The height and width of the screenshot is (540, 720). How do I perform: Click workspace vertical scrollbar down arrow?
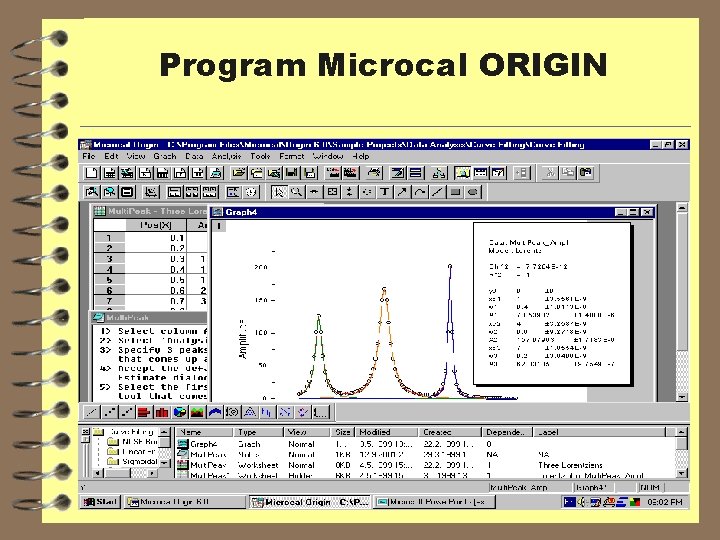click(x=682, y=397)
